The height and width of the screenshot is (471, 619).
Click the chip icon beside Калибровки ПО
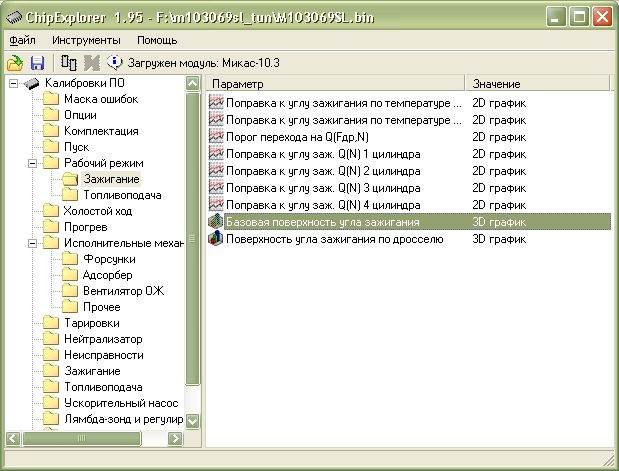click(31, 83)
